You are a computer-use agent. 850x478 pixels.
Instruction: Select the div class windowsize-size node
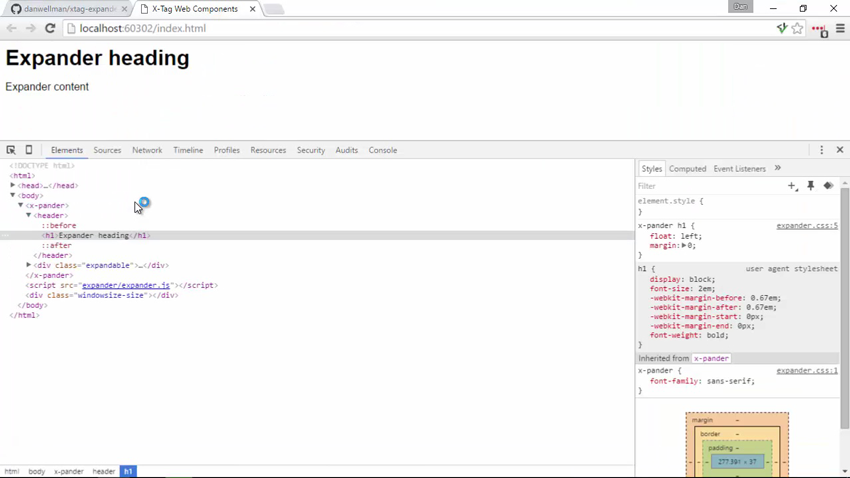click(x=102, y=295)
